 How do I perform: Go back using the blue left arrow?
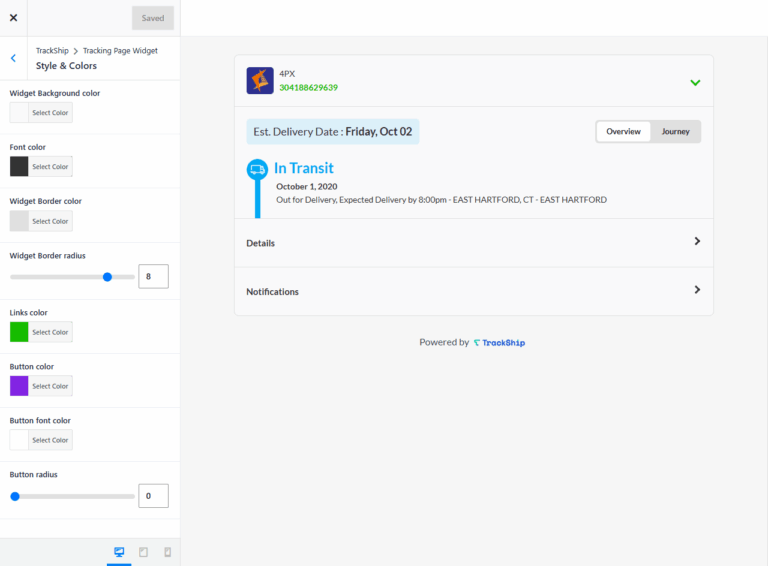click(x=13, y=58)
